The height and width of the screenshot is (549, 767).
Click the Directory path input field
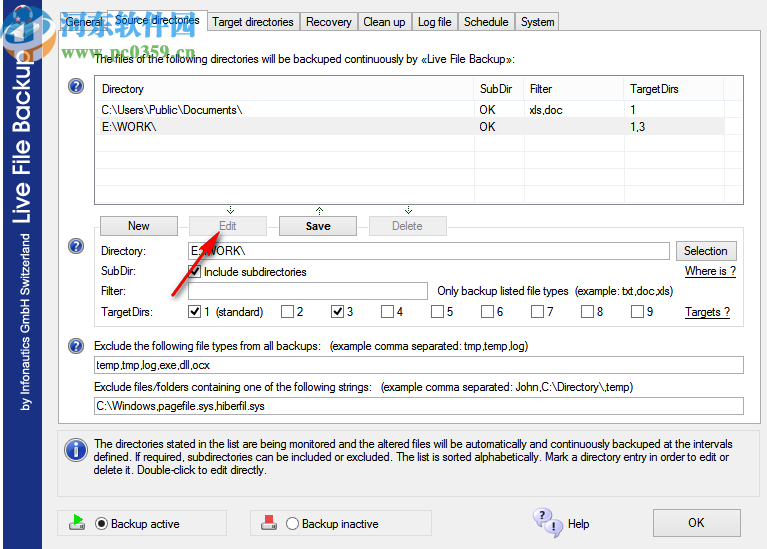[429, 251]
